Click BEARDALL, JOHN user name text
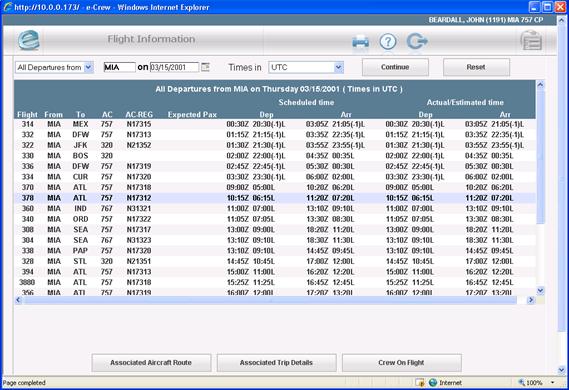The width and height of the screenshot is (569, 390). (x=486, y=20)
